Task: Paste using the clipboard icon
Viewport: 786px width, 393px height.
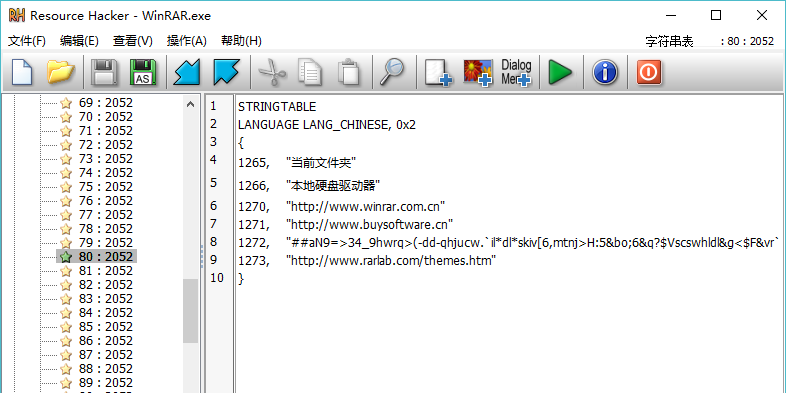Action: 349,72
